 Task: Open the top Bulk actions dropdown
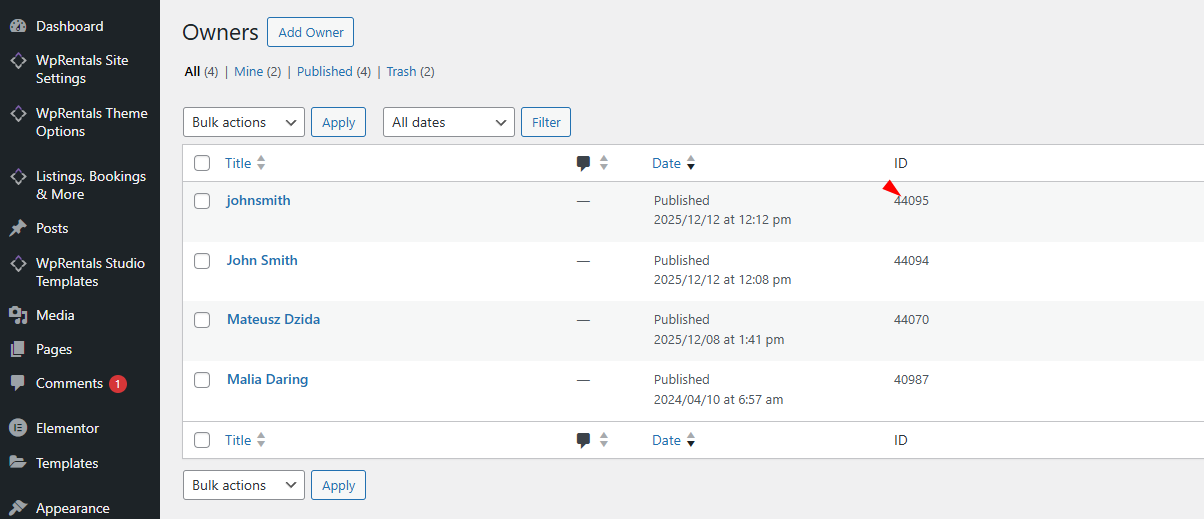(x=243, y=122)
